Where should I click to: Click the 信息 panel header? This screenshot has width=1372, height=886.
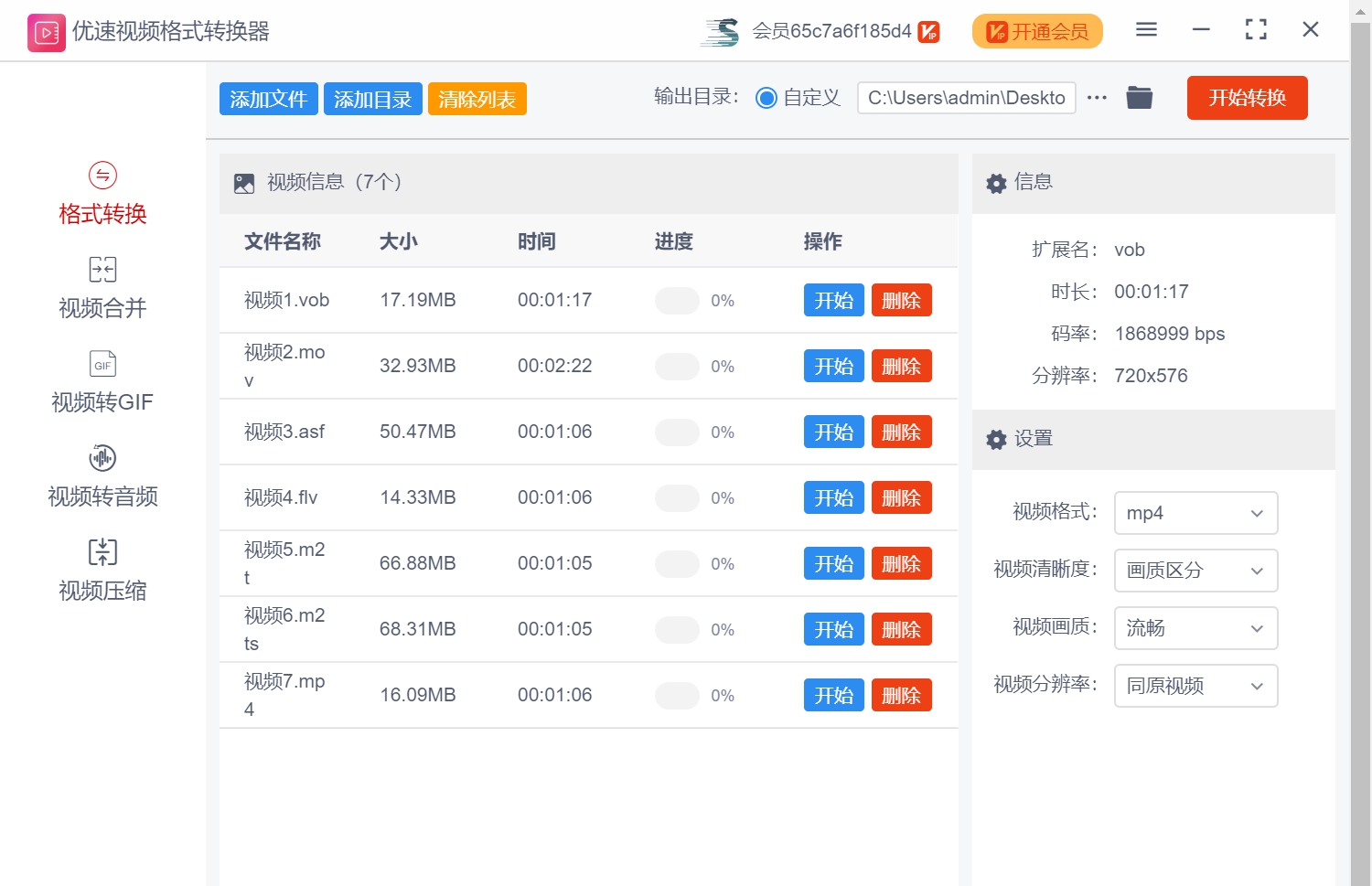[1034, 183]
